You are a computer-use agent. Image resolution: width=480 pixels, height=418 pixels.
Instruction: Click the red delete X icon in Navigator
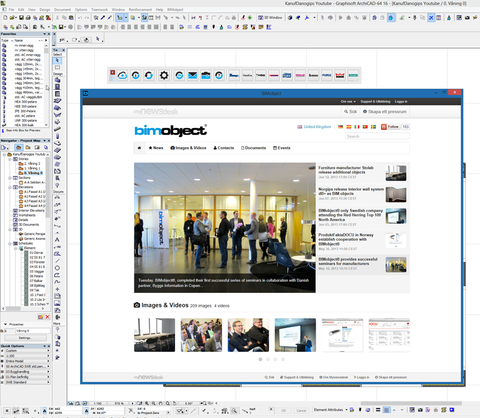tap(47, 317)
